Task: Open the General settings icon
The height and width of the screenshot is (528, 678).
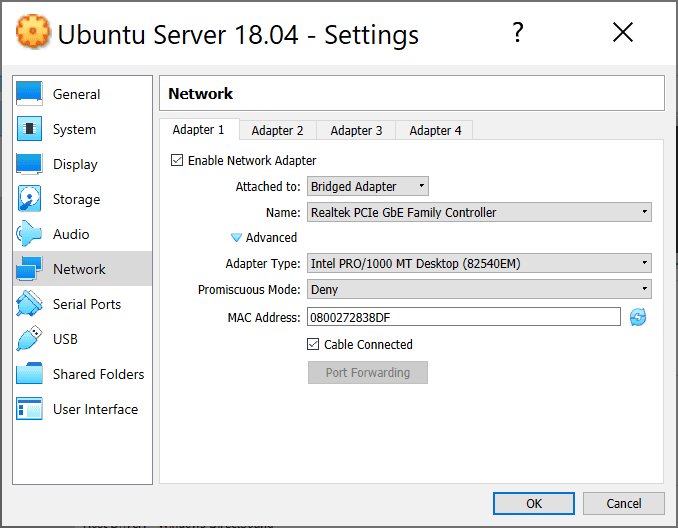Action: pyautogui.click(x=30, y=94)
